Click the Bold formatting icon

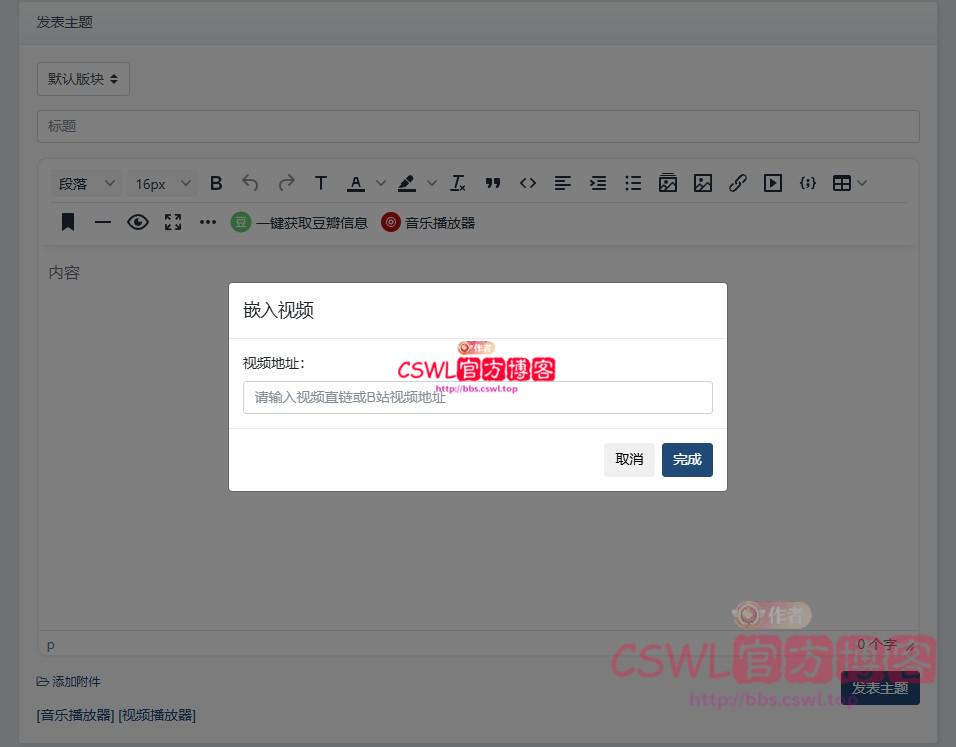[216, 183]
